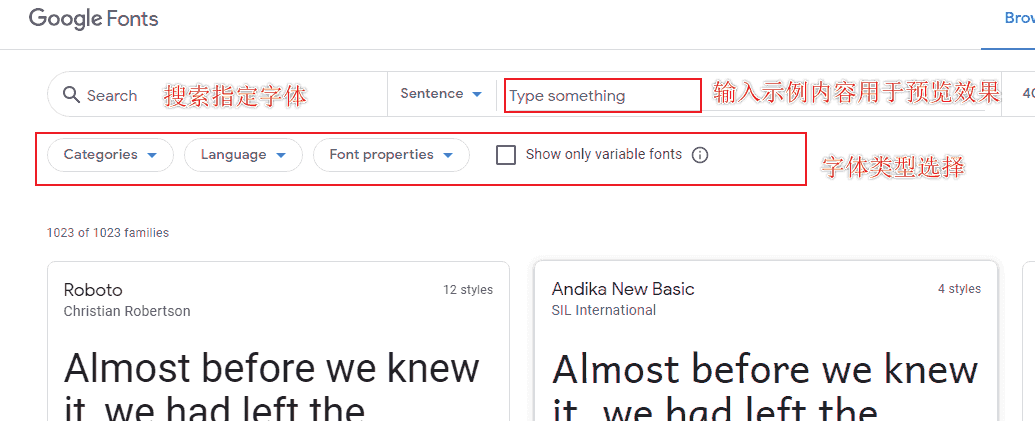Open the Andika New Basic font
Image resolution: width=1035 pixels, height=421 pixels.
click(623, 289)
